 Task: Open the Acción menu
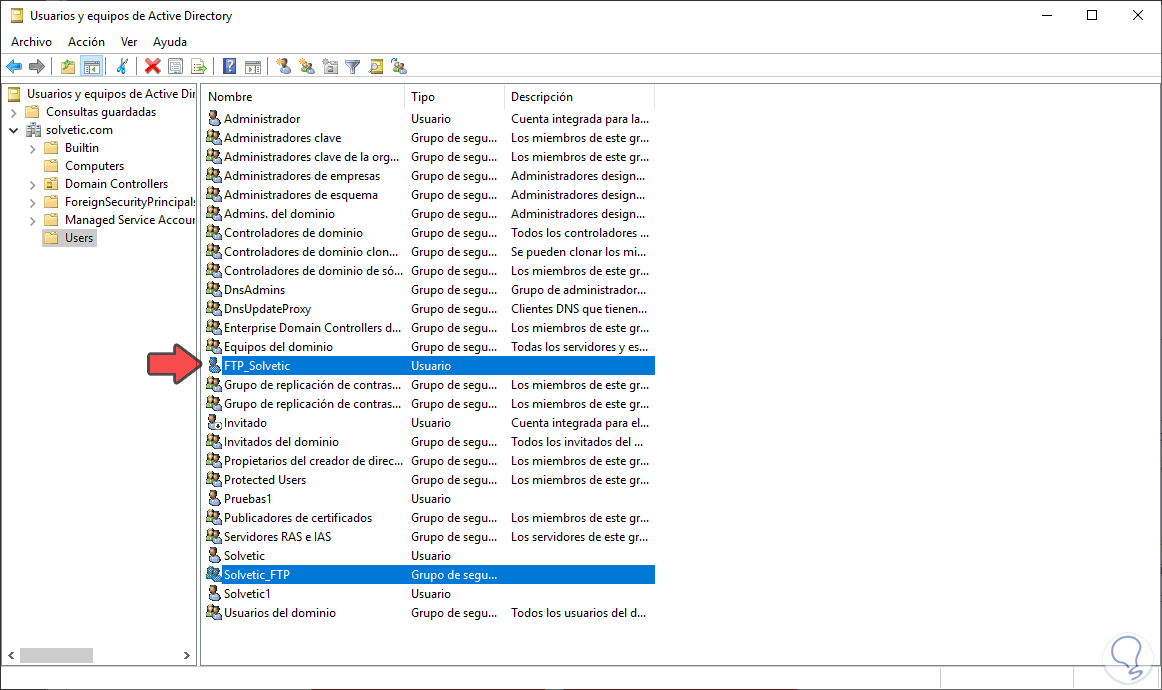(86, 42)
